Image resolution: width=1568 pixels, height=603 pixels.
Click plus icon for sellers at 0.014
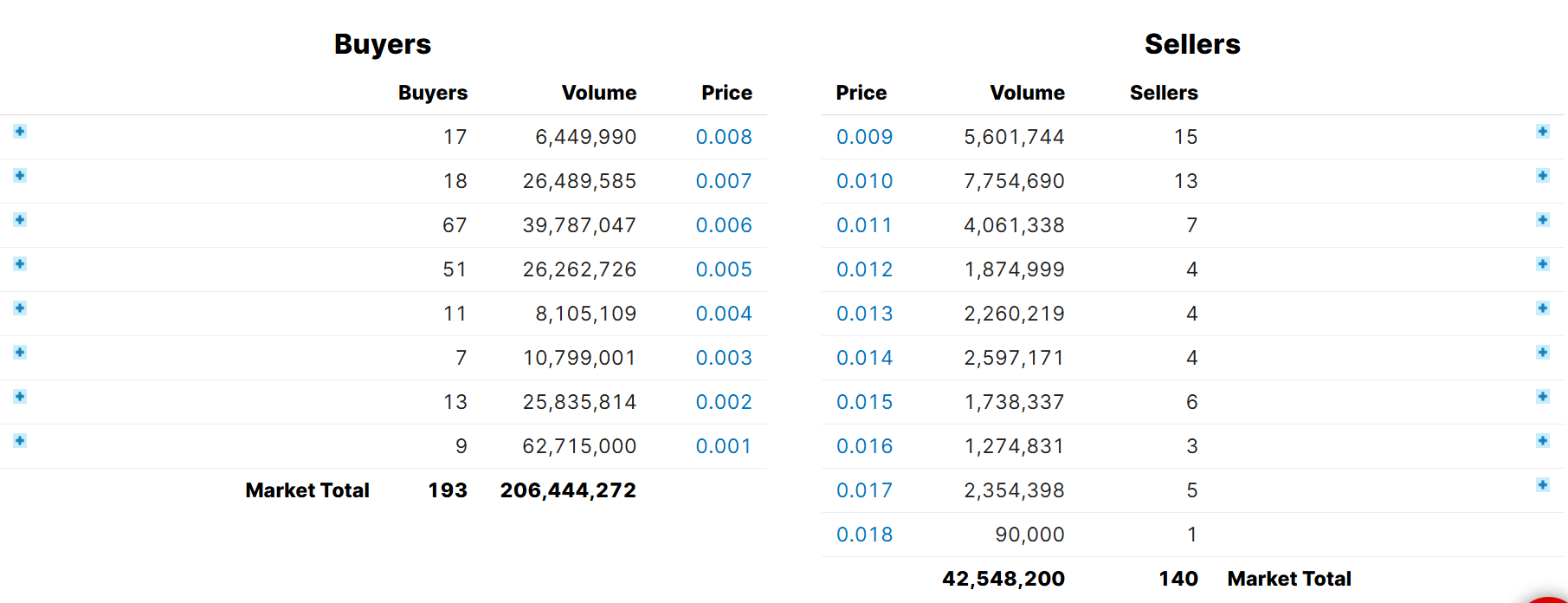(x=1542, y=353)
